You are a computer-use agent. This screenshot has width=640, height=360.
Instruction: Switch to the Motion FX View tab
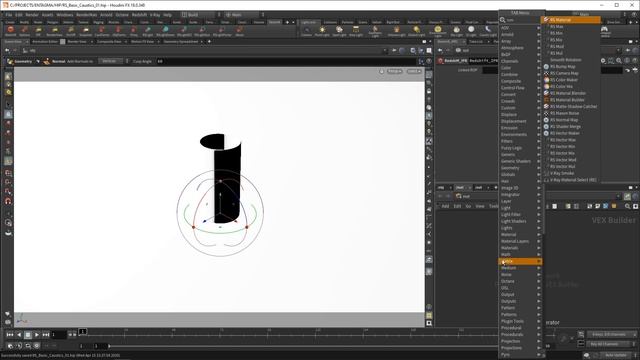(x=142, y=42)
